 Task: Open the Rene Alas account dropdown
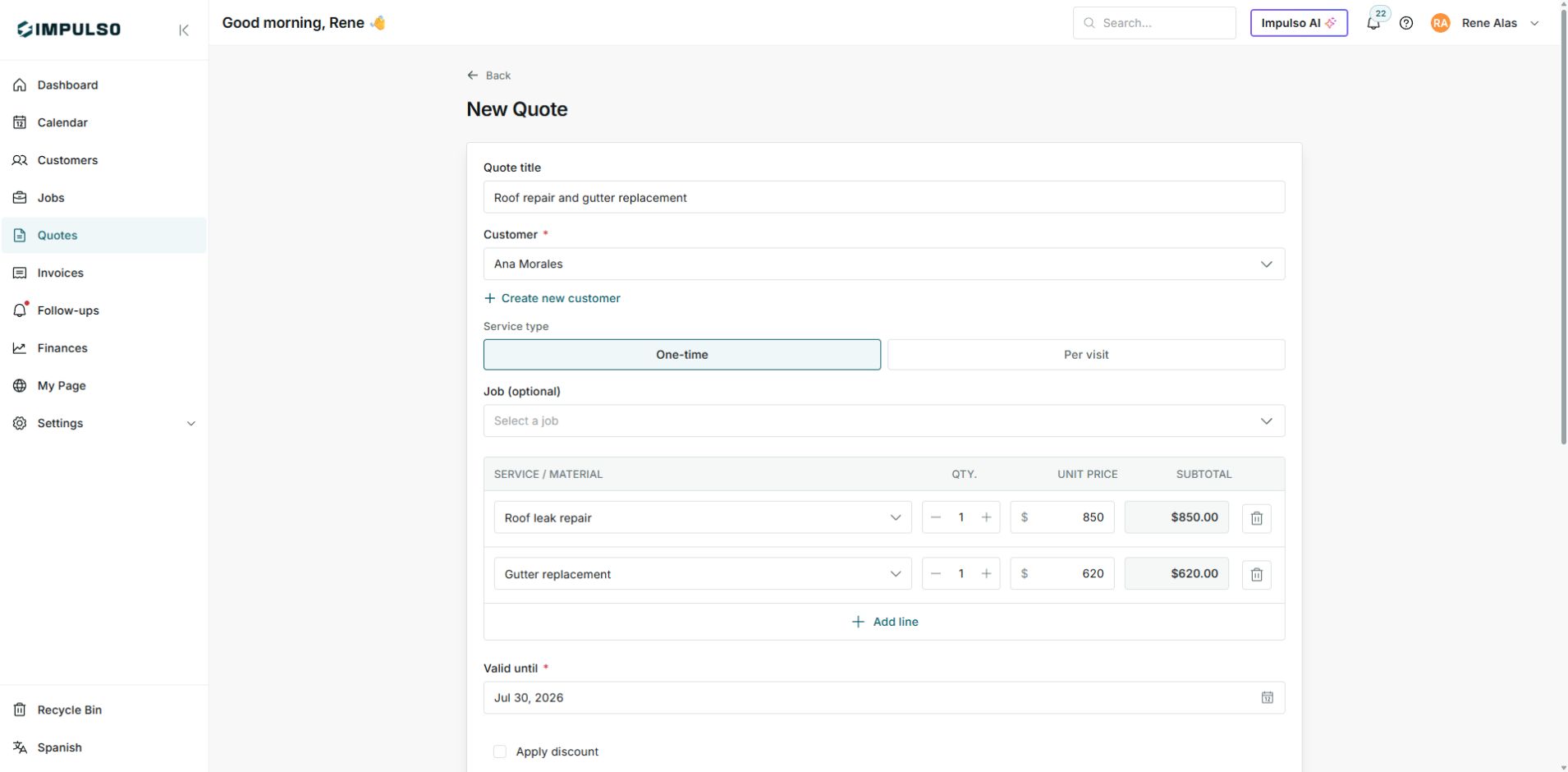pos(1487,23)
